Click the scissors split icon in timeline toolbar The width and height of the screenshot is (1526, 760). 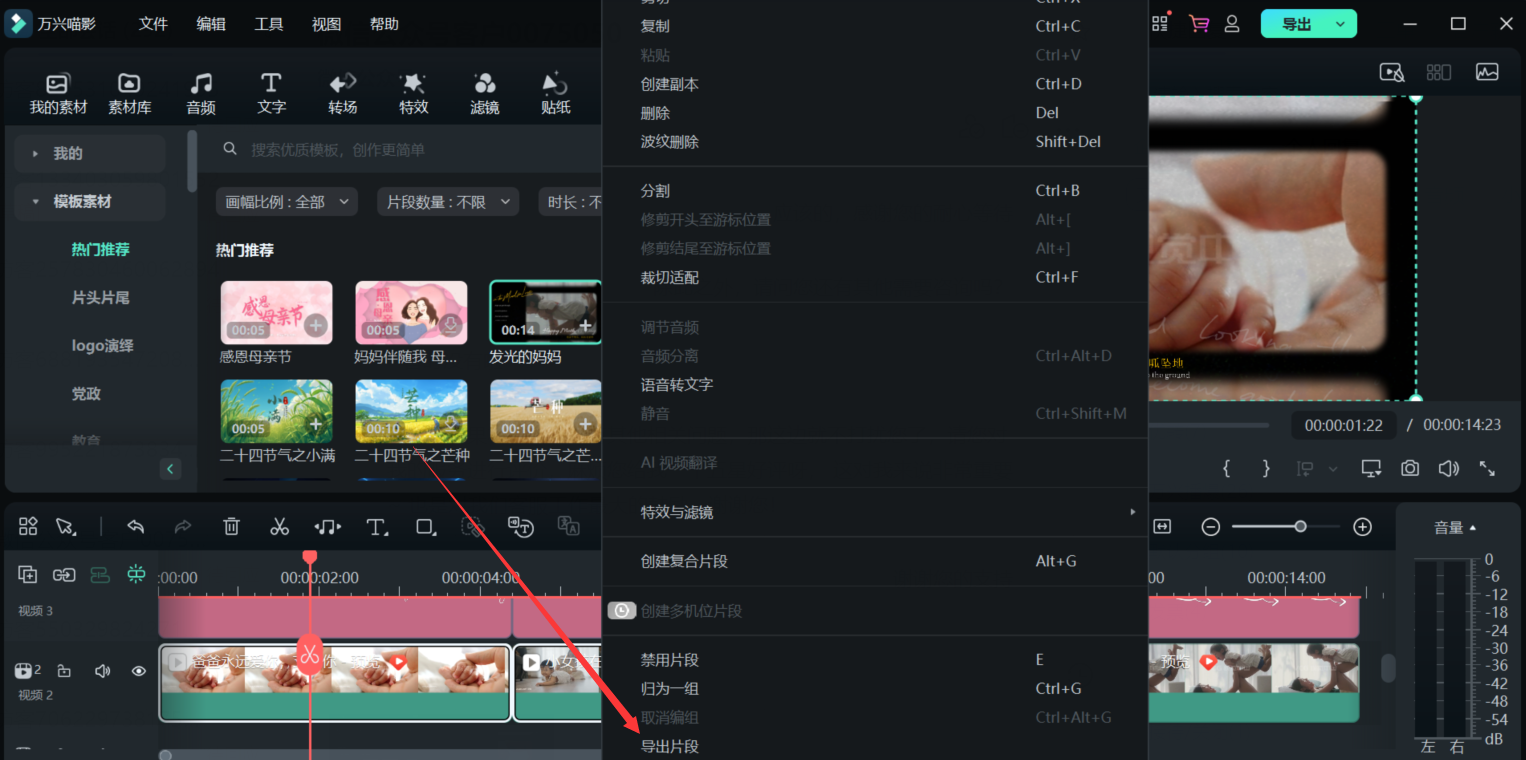point(280,526)
